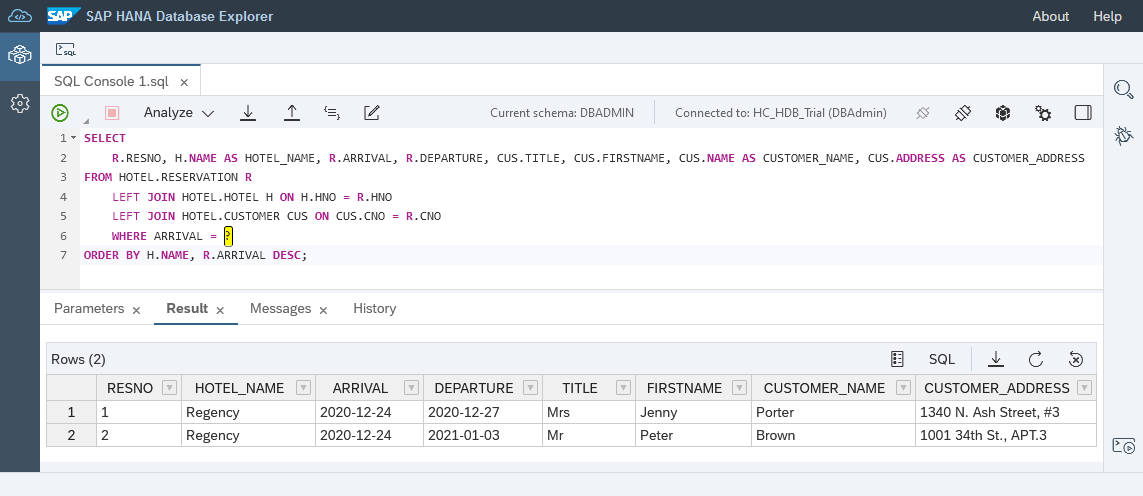The height and width of the screenshot is (496, 1143).
Task: Download the result rows icon
Action: tap(996, 359)
